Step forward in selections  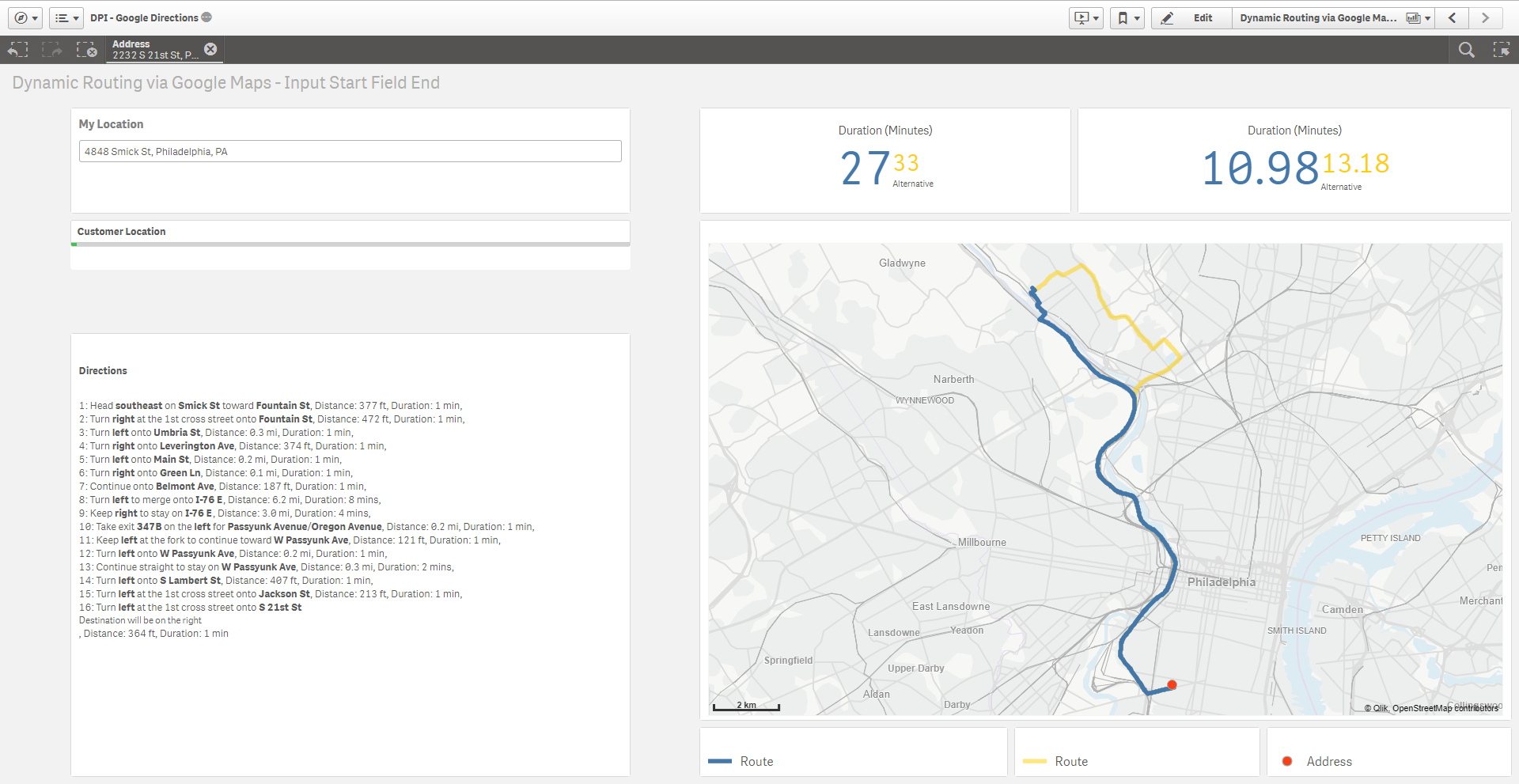click(x=52, y=50)
